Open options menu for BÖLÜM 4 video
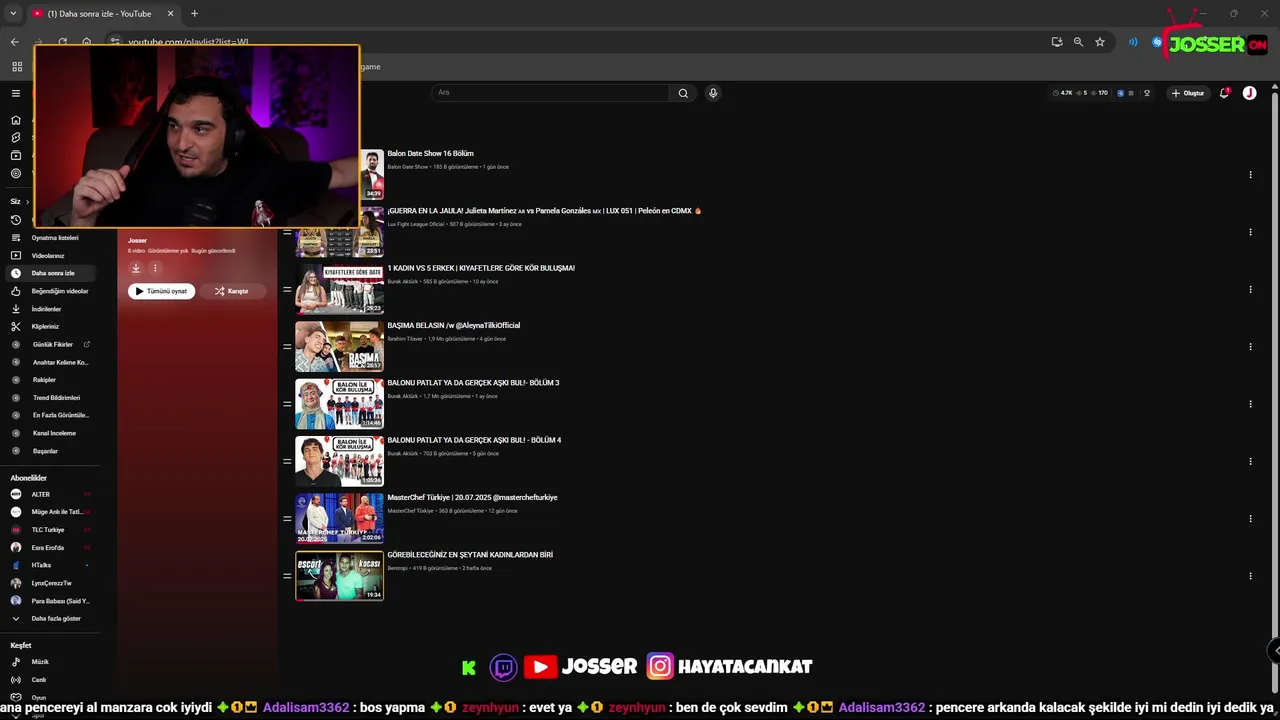The width and height of the screenshot is (1280, 720). point(1250,461)
